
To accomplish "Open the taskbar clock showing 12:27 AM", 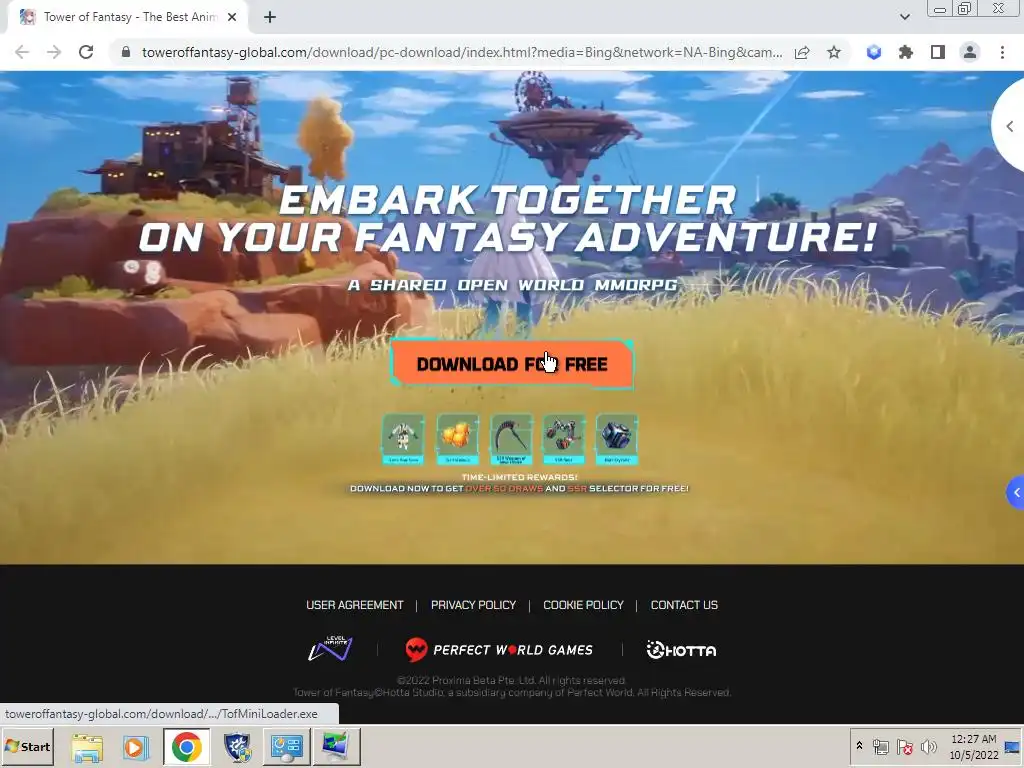I will click(974, 746).
